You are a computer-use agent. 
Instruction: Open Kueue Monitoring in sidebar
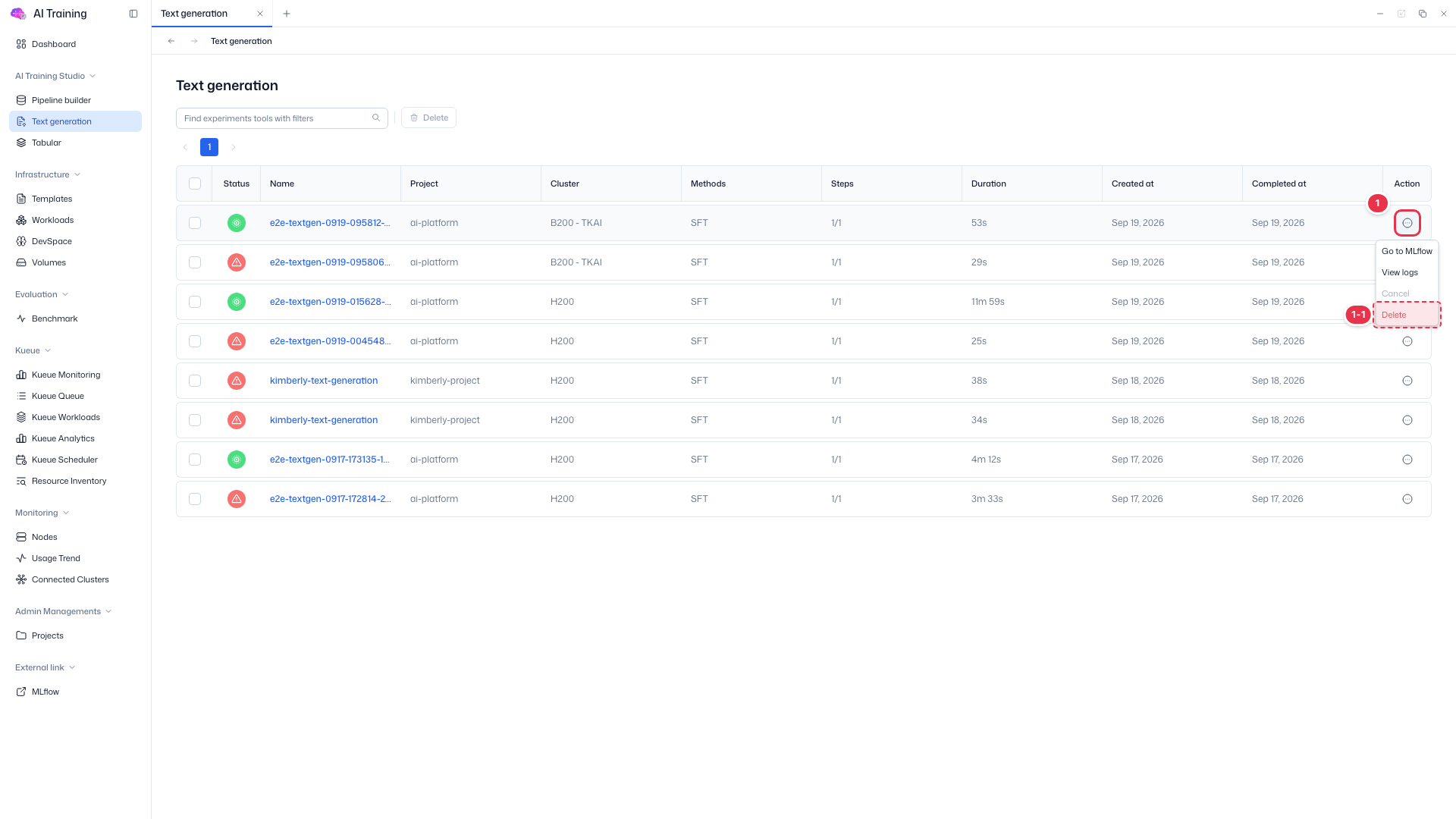[x=66, y=375]
